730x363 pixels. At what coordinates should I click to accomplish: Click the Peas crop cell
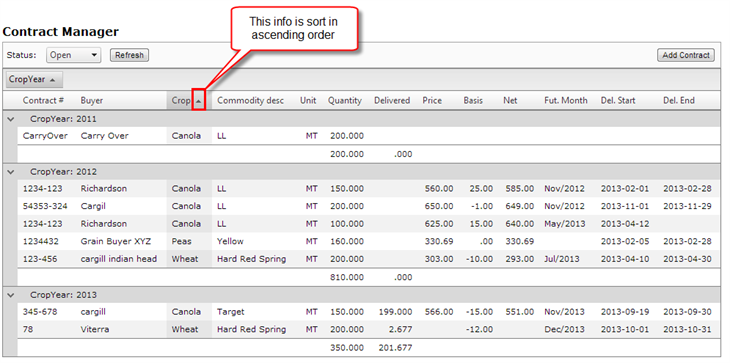pos(182,242)
